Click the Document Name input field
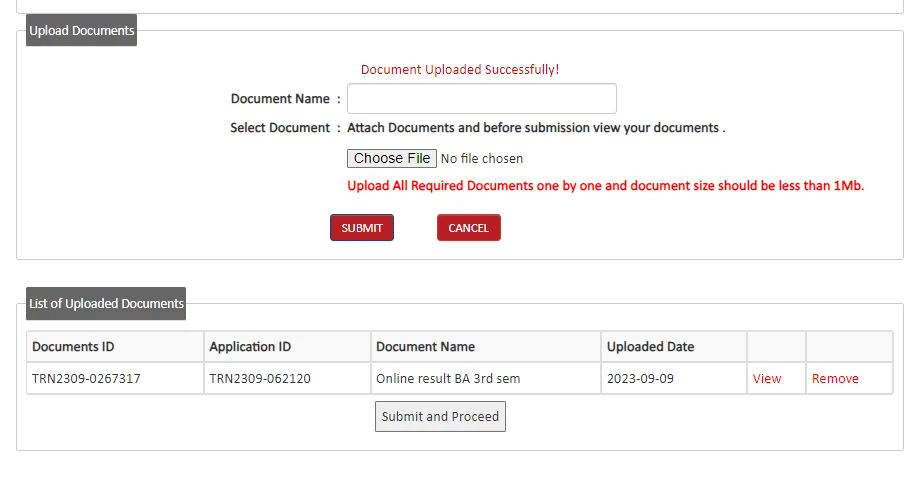This screenshot has height=478, width=910. [x=482, y=99]
